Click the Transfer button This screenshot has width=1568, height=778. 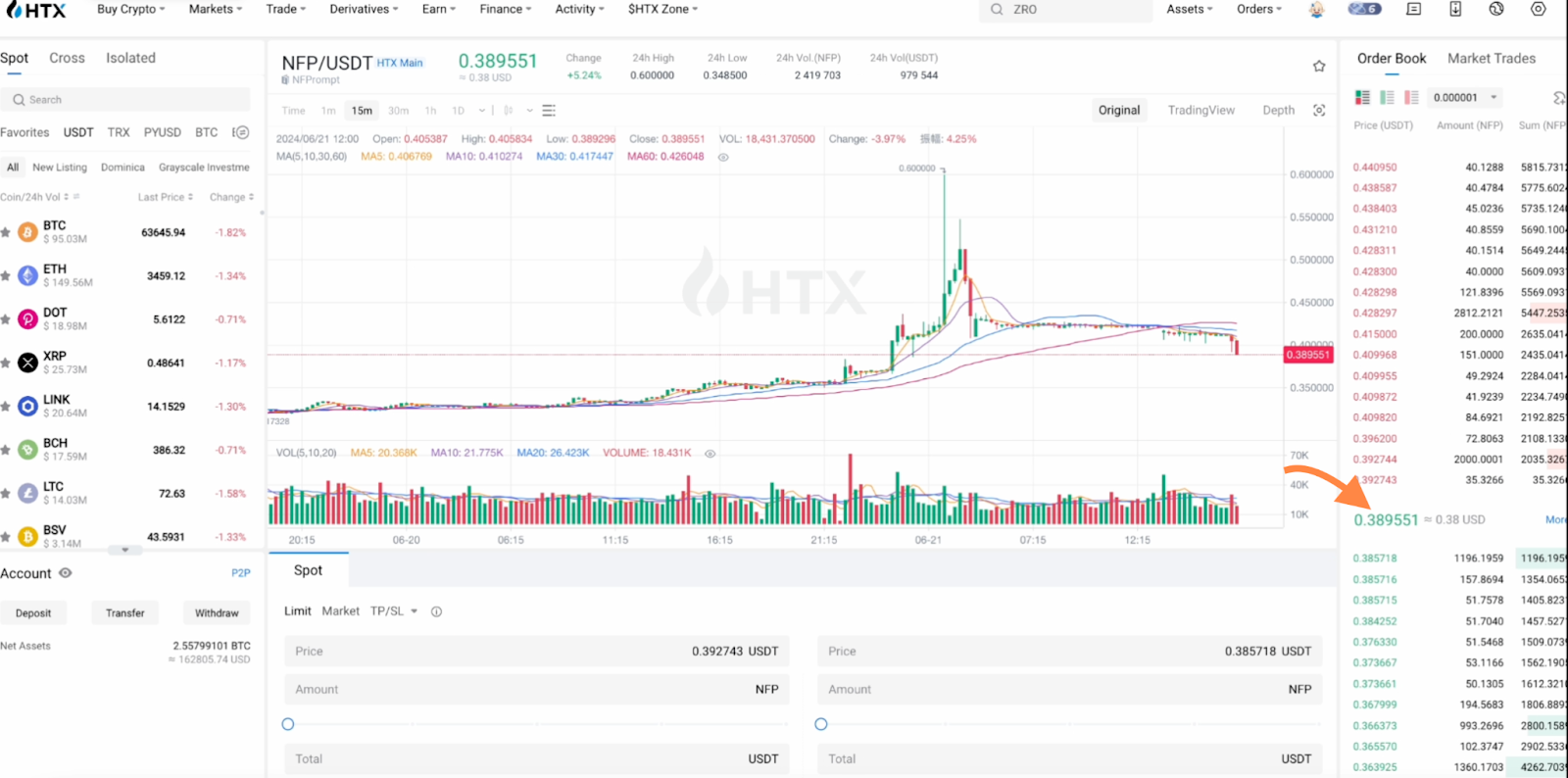(124, 613)
